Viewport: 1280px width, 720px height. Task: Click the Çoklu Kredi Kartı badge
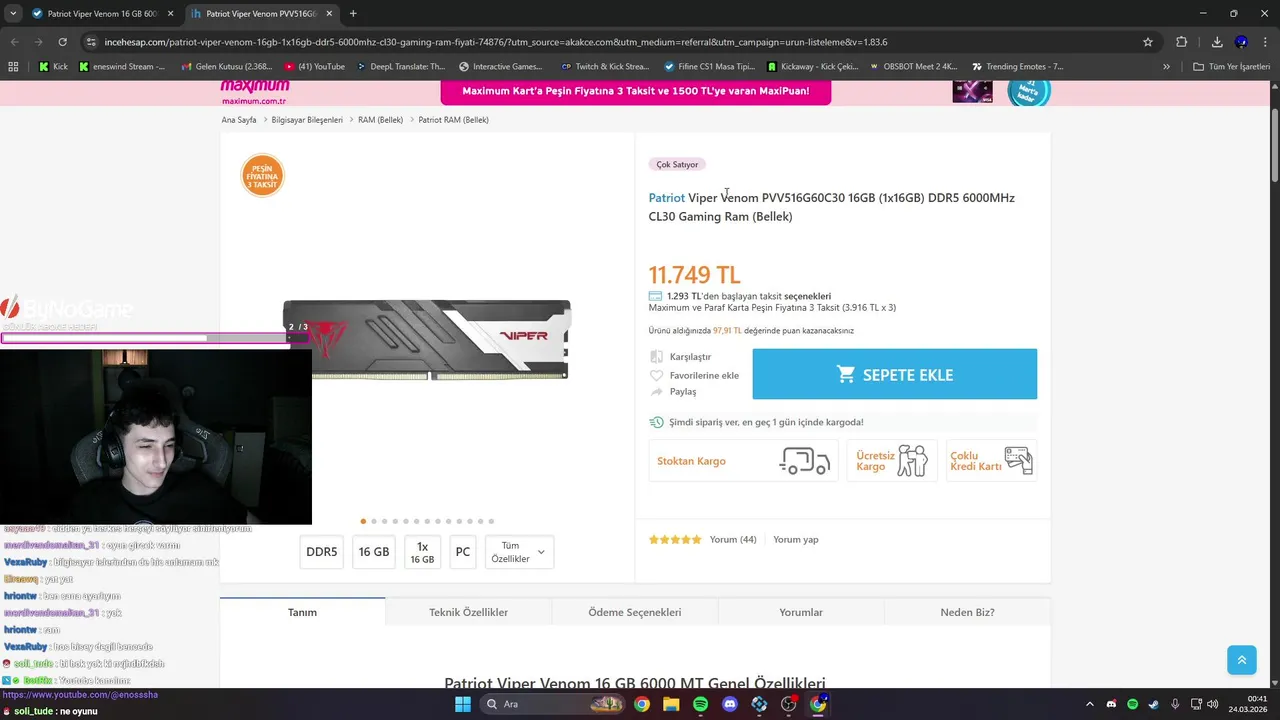click(x=991, y=461)
